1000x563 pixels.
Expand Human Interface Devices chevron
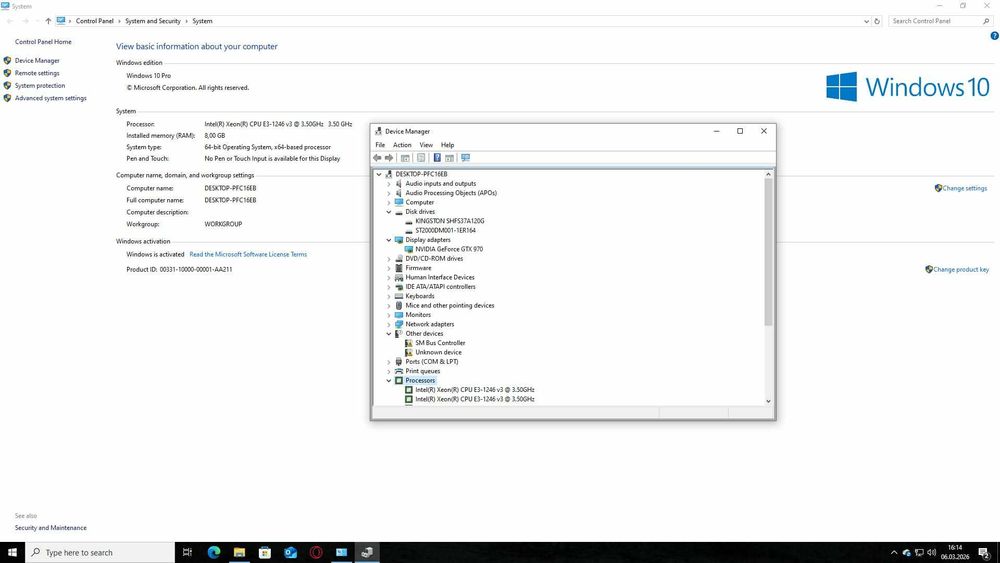(388, 277)
